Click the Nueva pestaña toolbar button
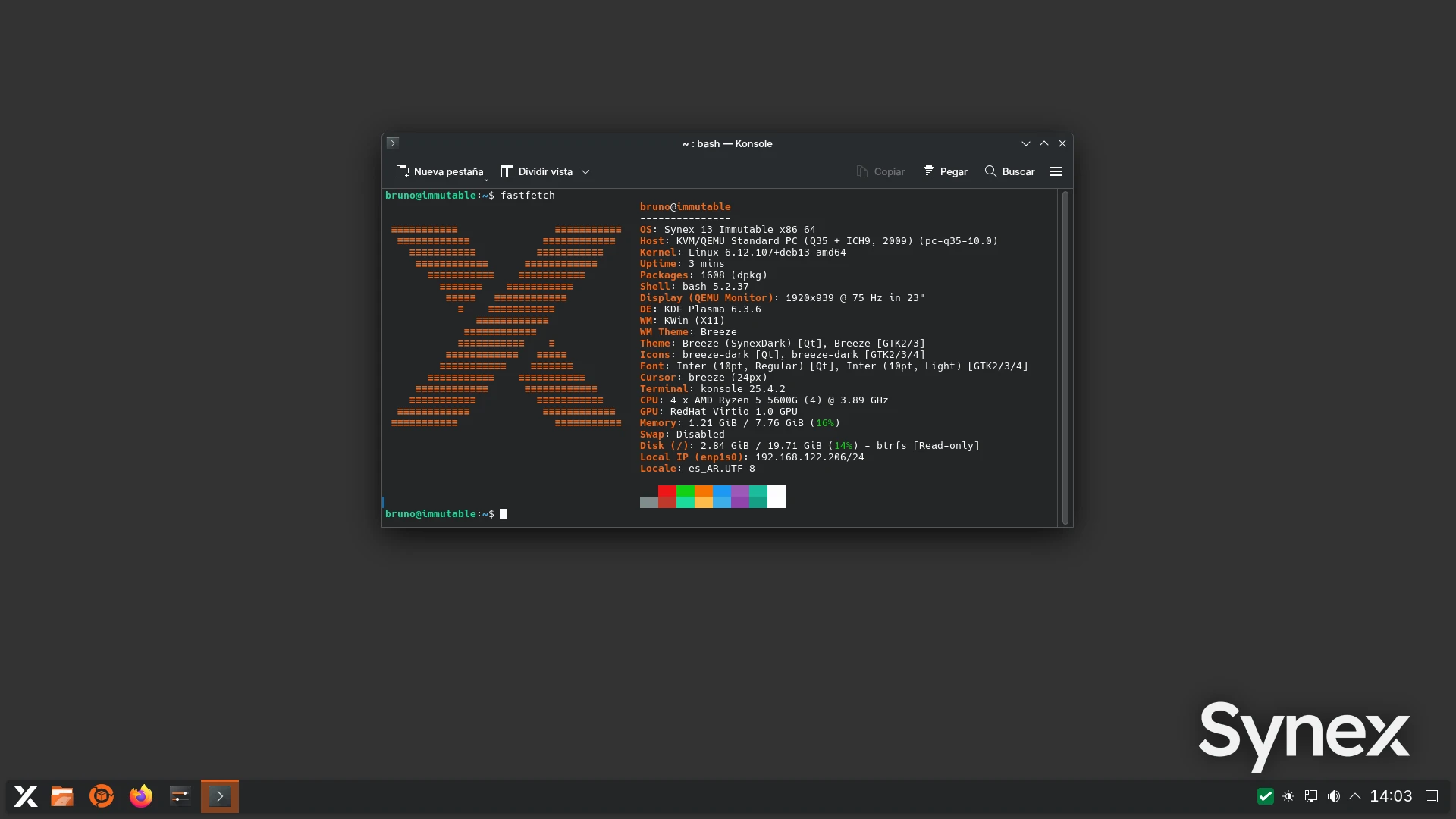The width and height of the screenshot is (1456, 819). pyautogui.click(x=439, y=172)
